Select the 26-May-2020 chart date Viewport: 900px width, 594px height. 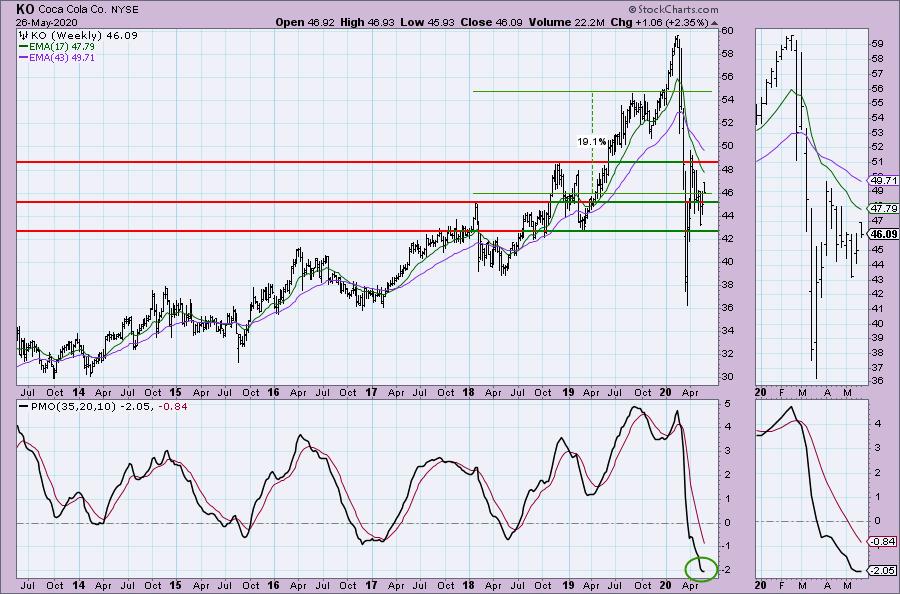[x=46, y=22]
